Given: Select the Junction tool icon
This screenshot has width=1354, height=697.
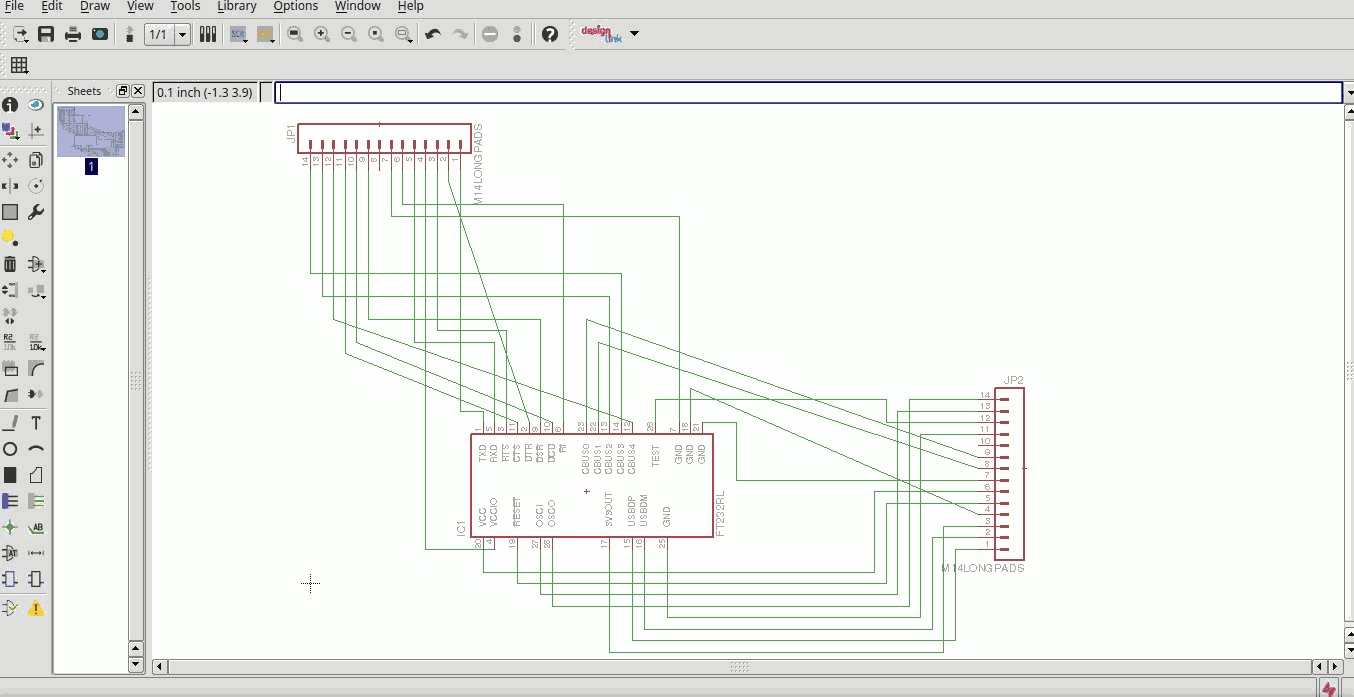Looking at the screenshot, I should [x=10, y=527].
